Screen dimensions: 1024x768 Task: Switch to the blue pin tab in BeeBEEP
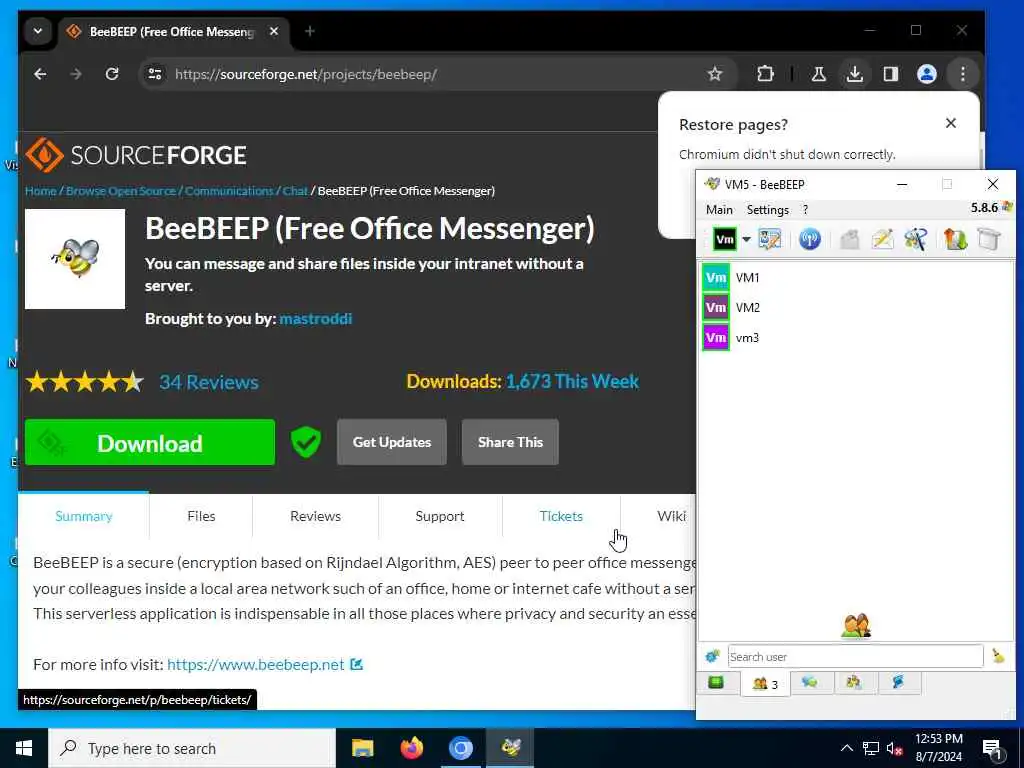pyautogui.click(x=898, y=683)
